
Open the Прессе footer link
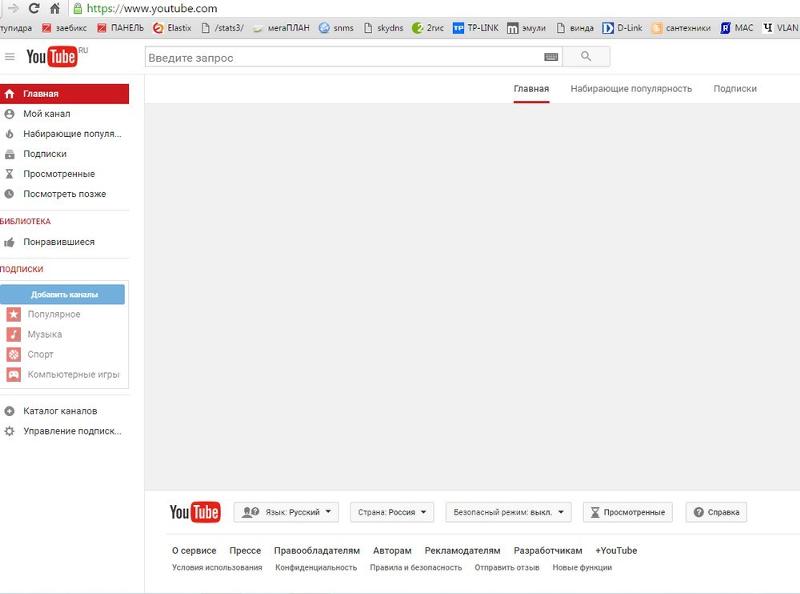click(x=245, y=551)
